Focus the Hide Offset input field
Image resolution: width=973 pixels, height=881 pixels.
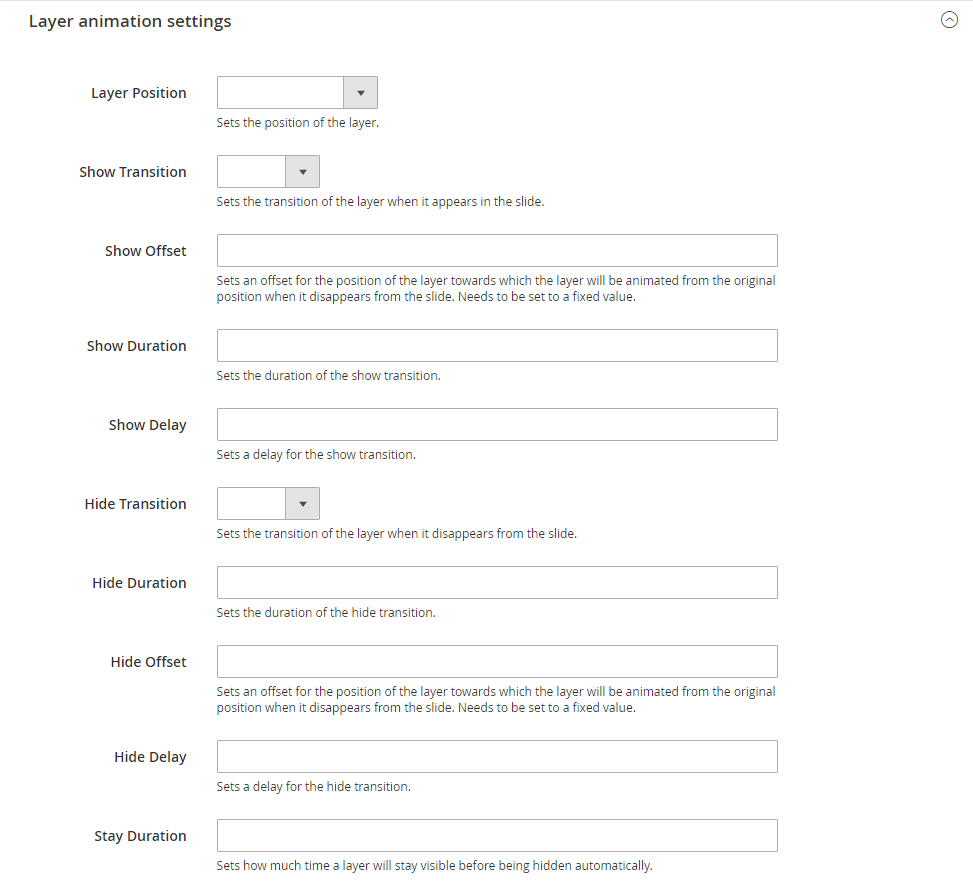(497, 661)
